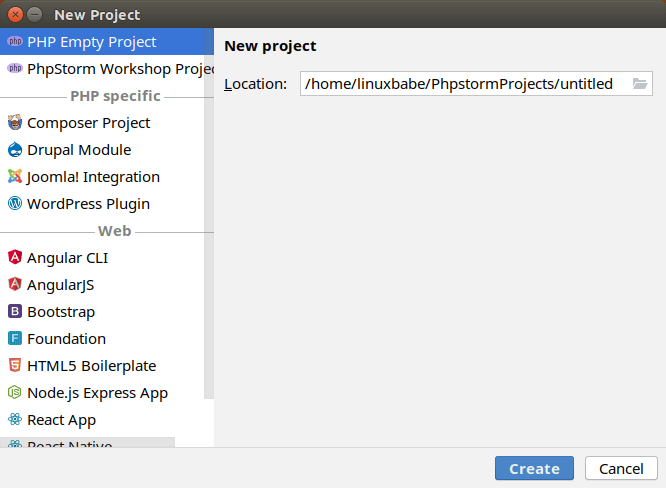
Task: Browse for location using folder icon
Action: 640,84
